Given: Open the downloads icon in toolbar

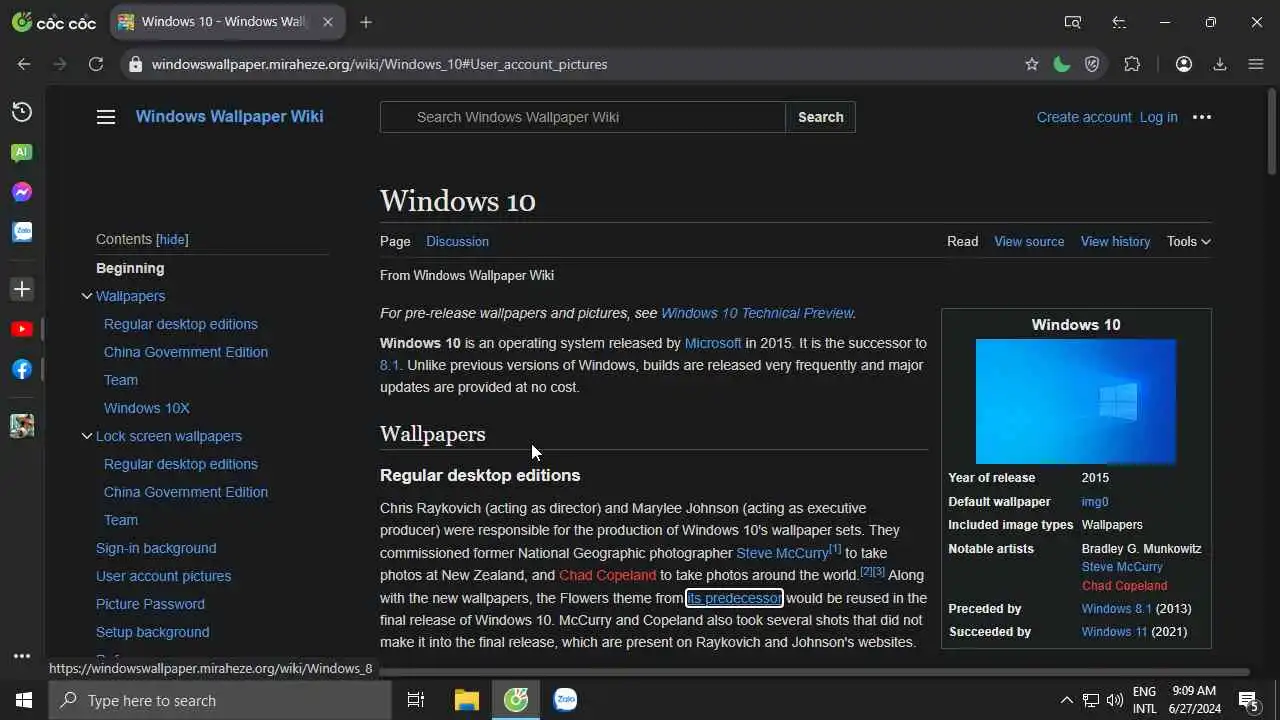Looking at the screenshot, I should click(1220, 64).
